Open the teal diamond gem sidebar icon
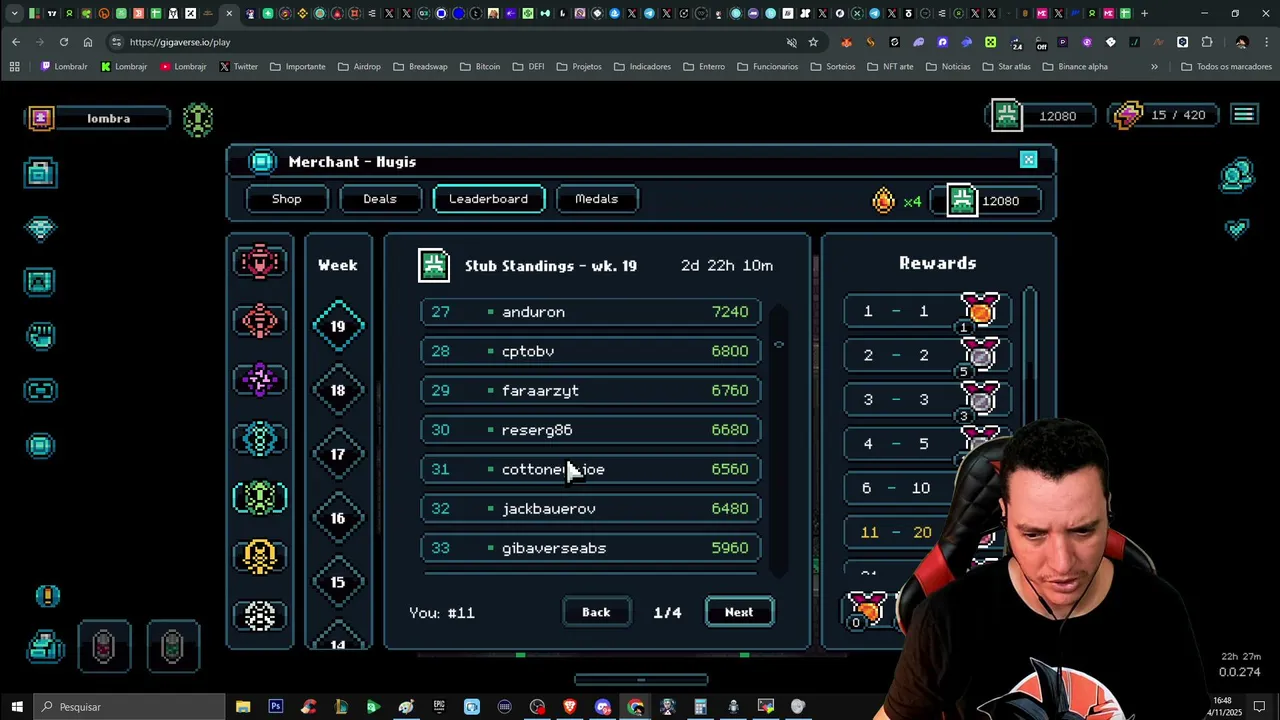The width and height of the screenshot is (1280, 720). tap(40, 228)
